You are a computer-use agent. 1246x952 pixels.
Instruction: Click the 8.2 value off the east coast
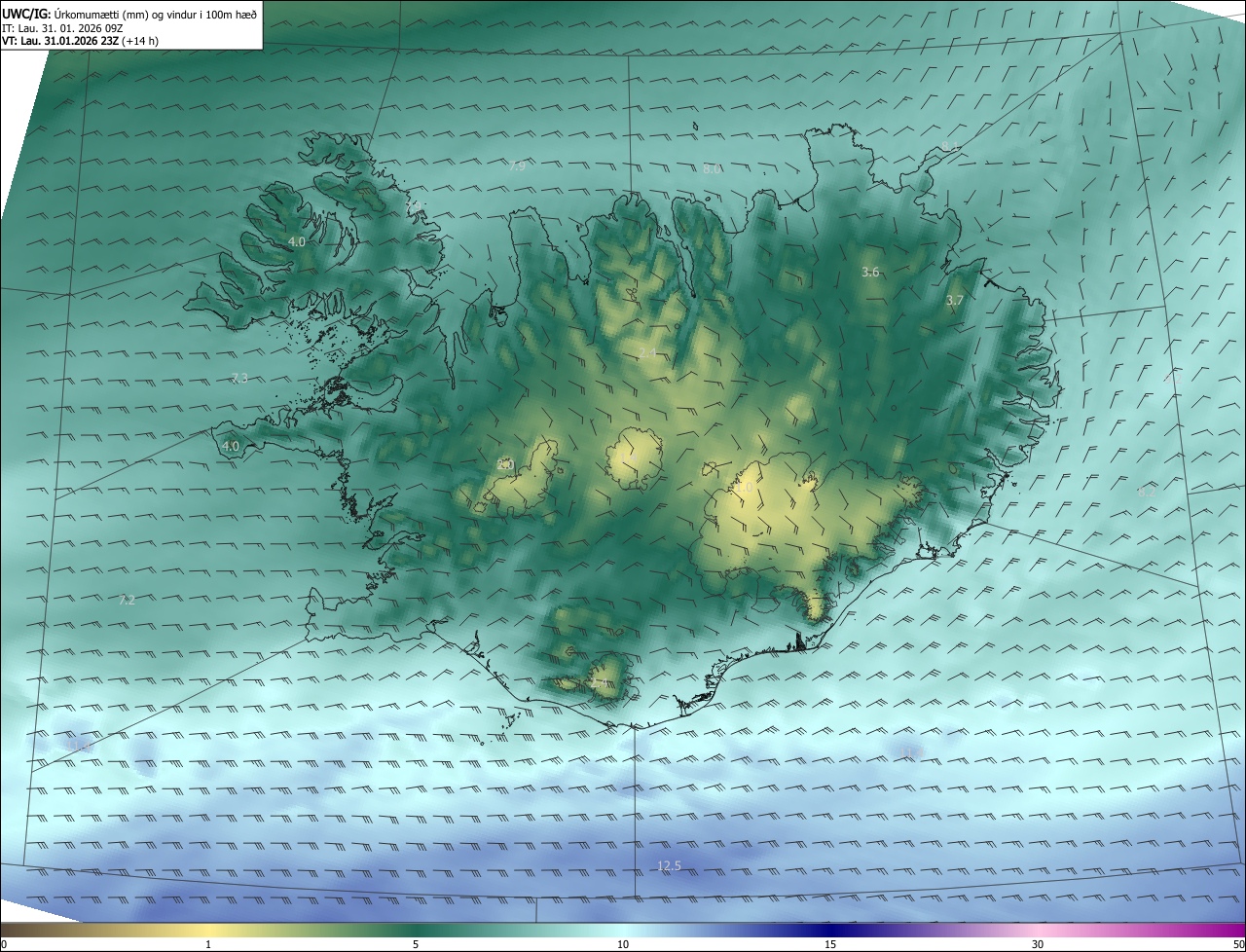pos(1147,493)
